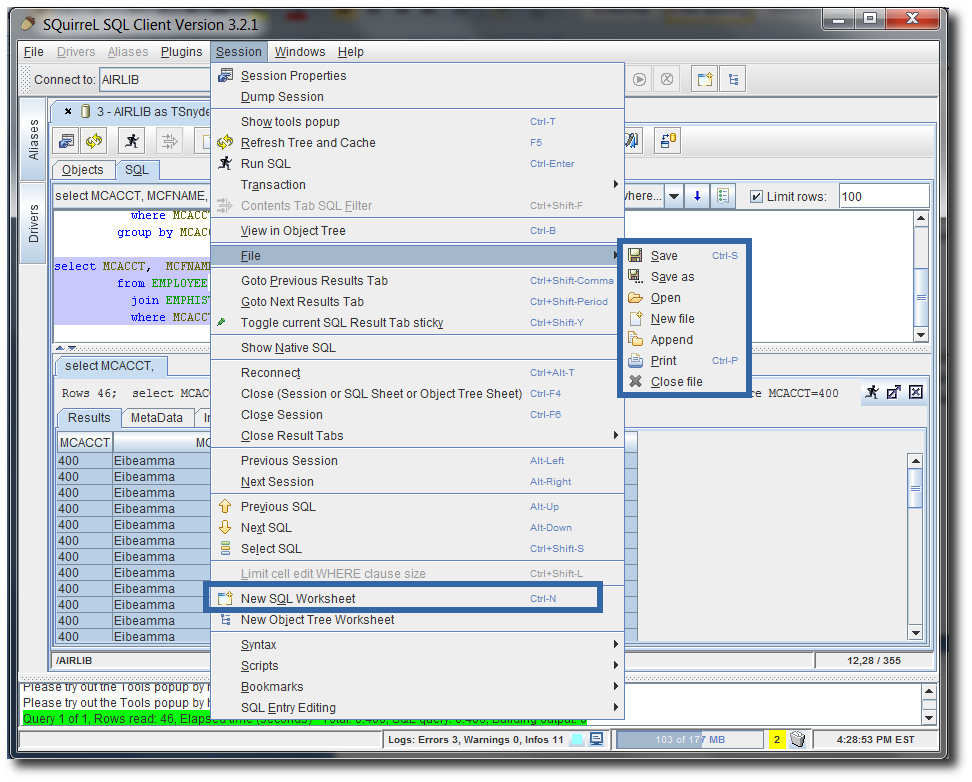Image resolution: width=972 pixels, height=782 pixels.
Task: Click the Contents Tab SQL Filter toolbar icon
Action: pos(169,141)
